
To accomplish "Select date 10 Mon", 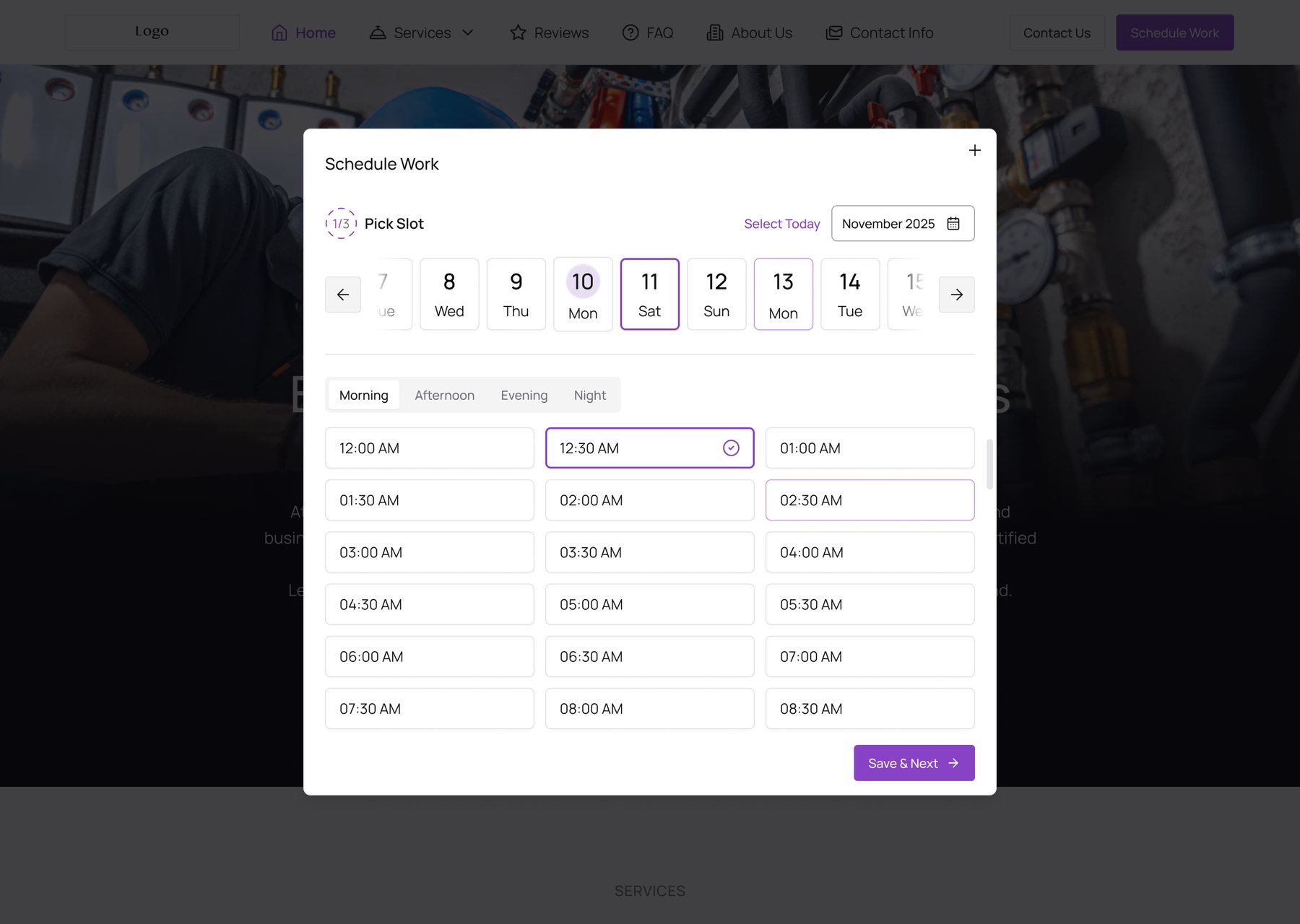I will point(583,295).
